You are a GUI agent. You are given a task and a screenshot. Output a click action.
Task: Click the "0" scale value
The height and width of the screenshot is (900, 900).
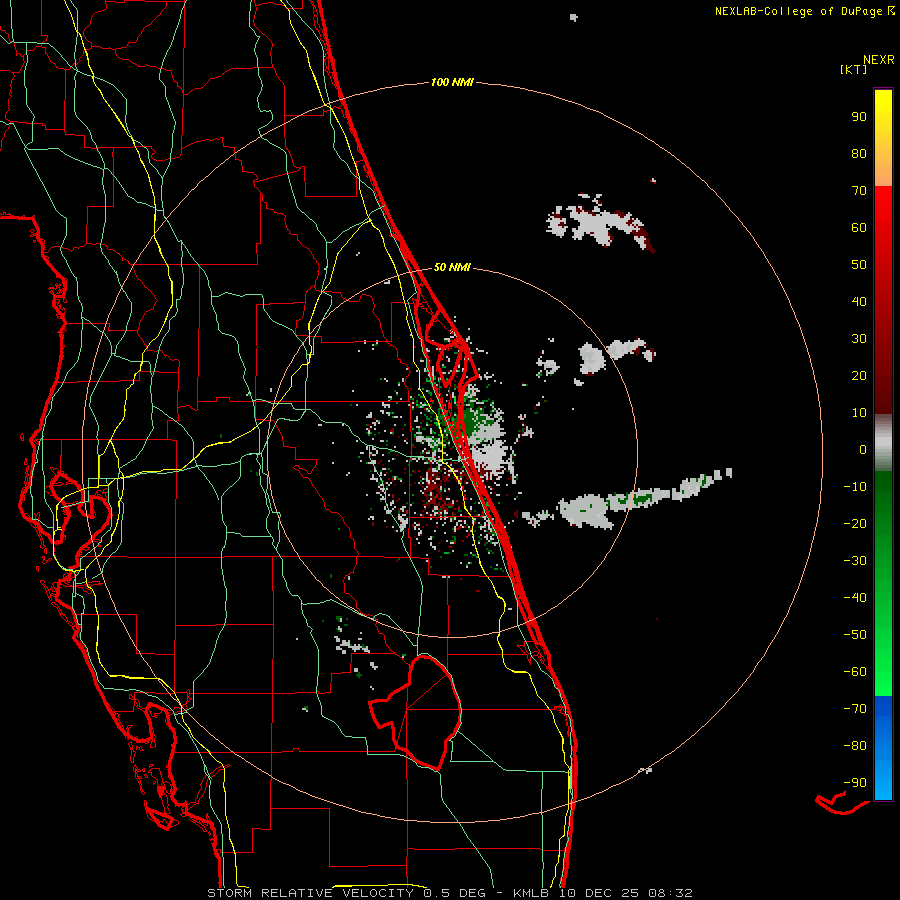coord(863,450)
